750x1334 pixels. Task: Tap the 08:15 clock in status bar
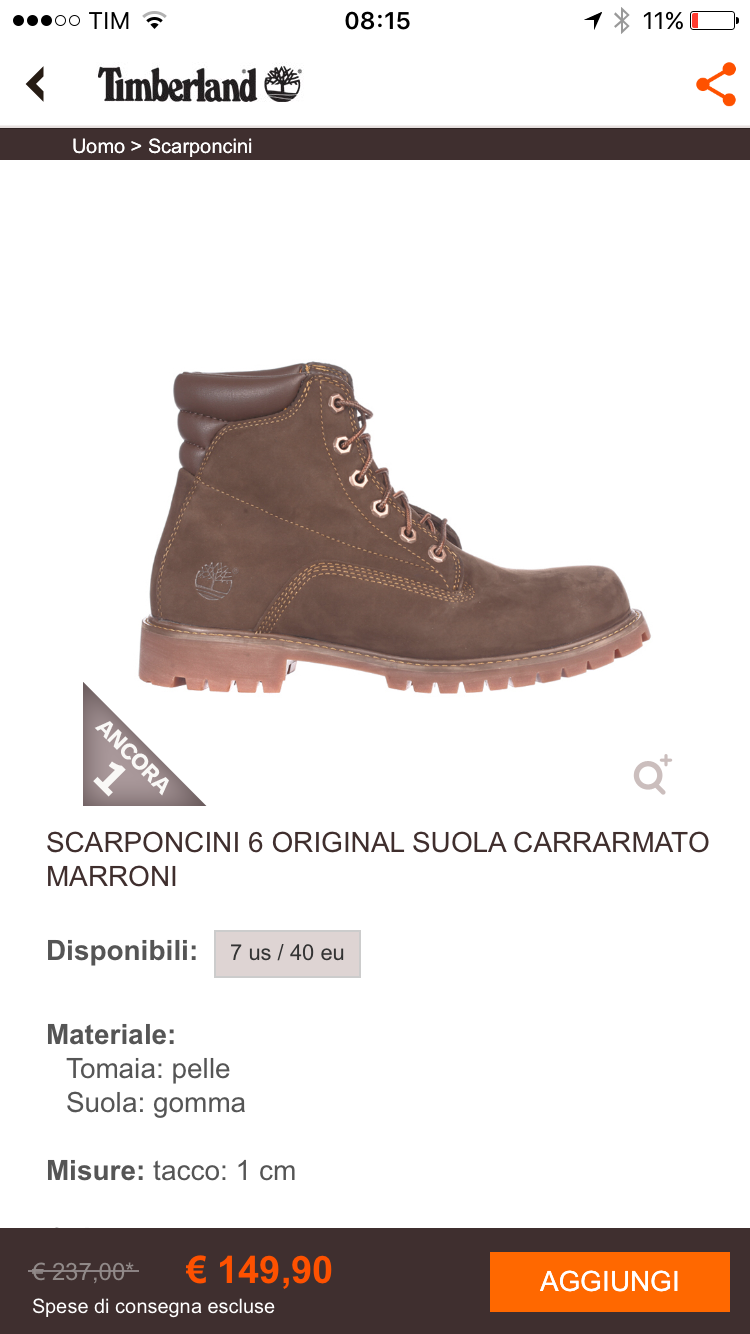pos(377,20)
